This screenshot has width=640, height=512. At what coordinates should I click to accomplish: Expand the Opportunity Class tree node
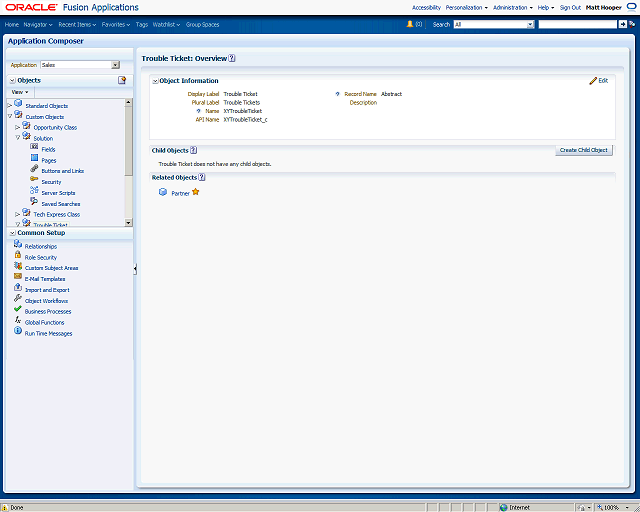(18, 127)
